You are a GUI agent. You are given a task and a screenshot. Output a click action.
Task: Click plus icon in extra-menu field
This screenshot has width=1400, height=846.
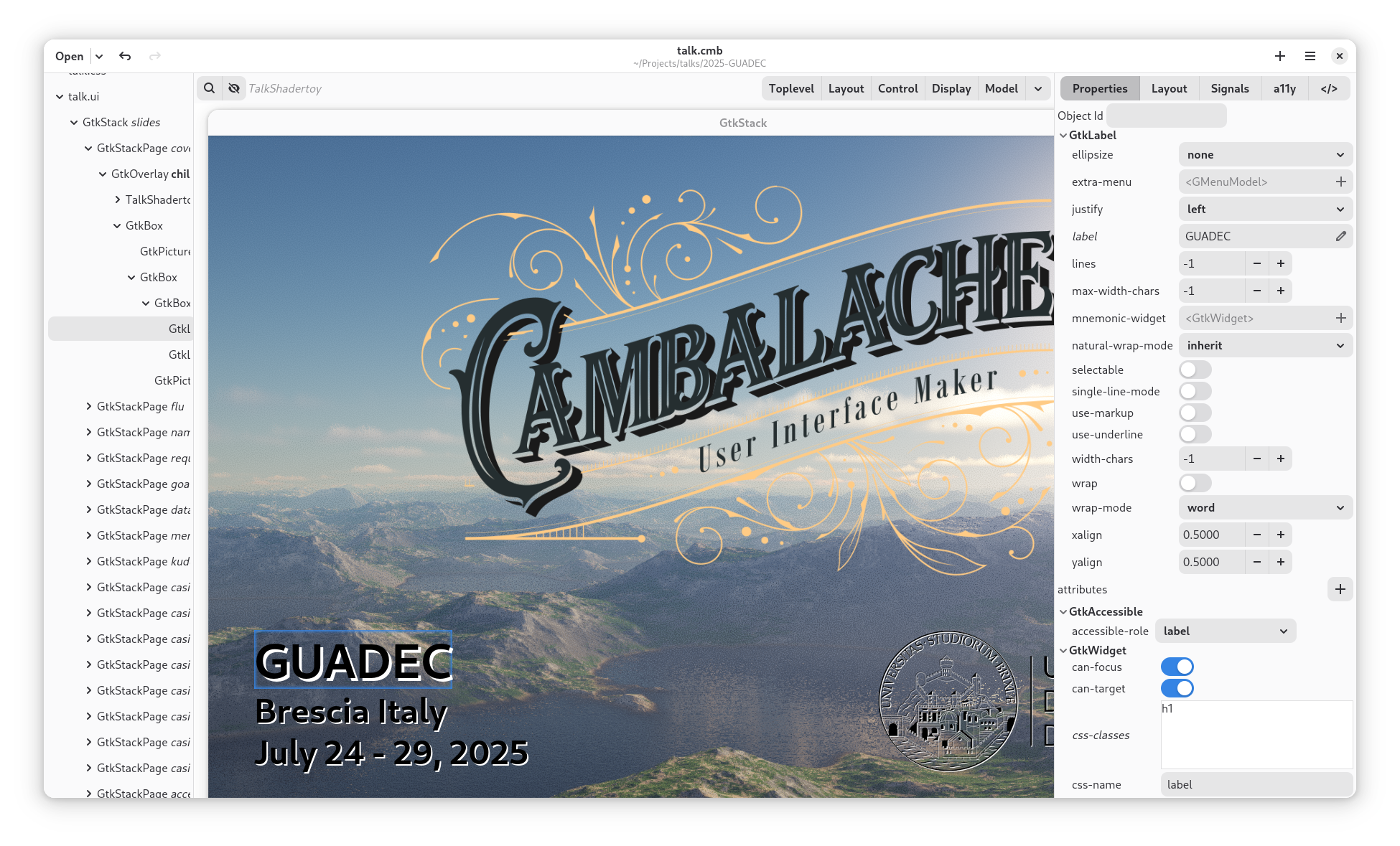[x=1340, y=182]
